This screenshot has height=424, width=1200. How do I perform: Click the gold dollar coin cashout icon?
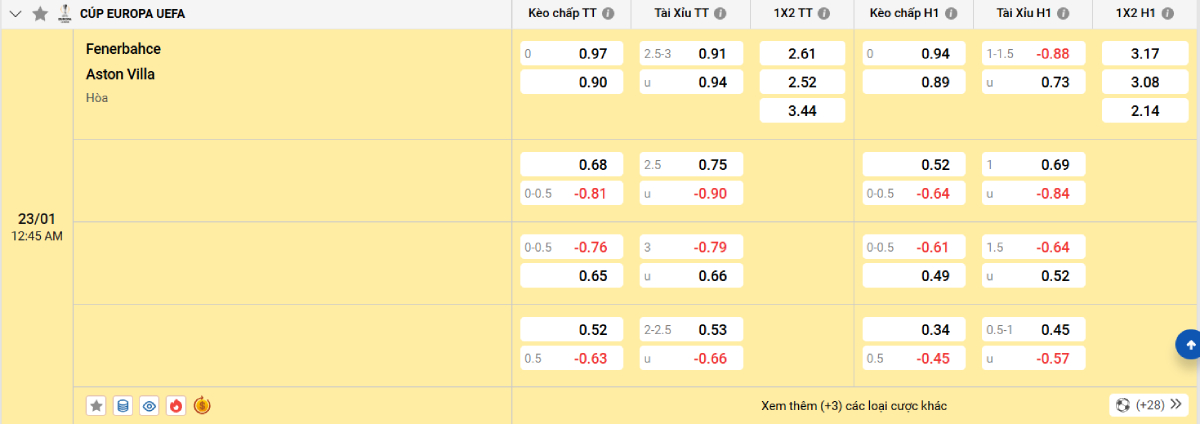pos(202,405)
